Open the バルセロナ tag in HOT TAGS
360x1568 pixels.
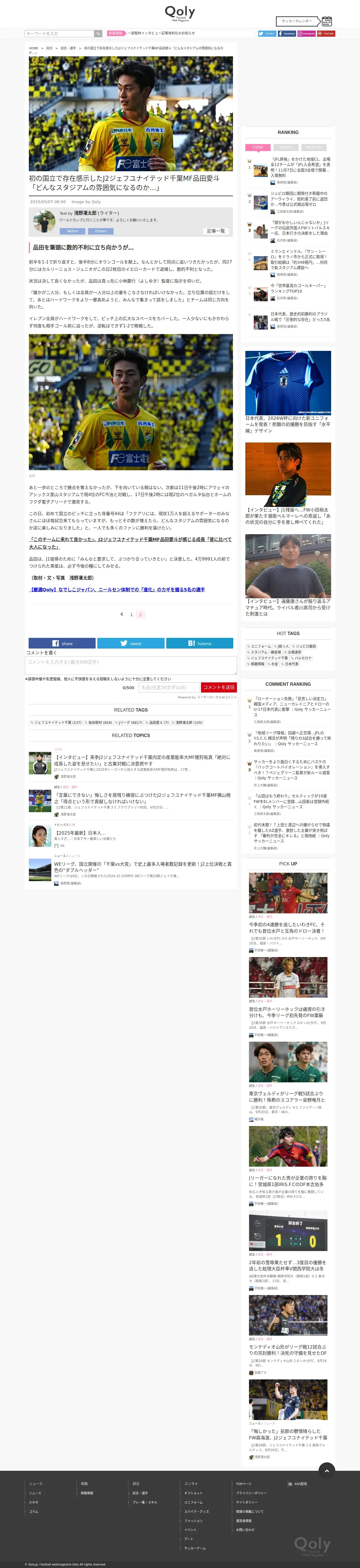(x=301, y=658)
